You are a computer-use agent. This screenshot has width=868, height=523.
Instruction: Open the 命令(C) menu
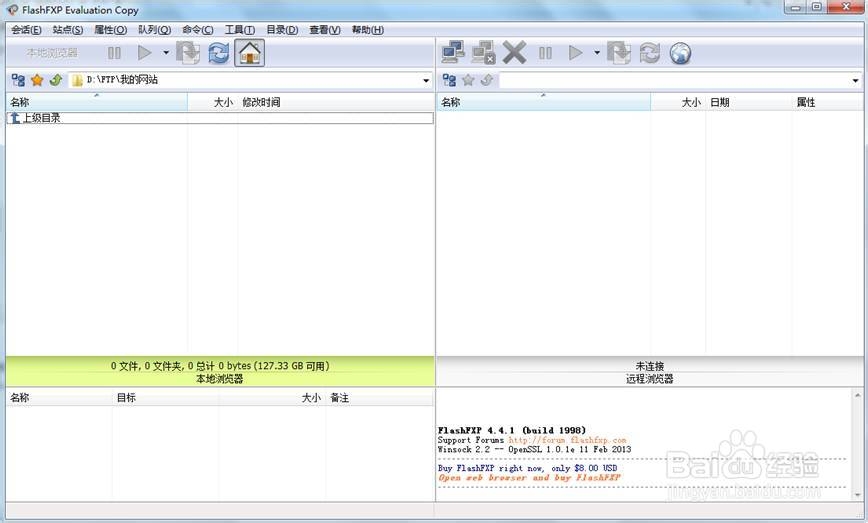point(198,30)
